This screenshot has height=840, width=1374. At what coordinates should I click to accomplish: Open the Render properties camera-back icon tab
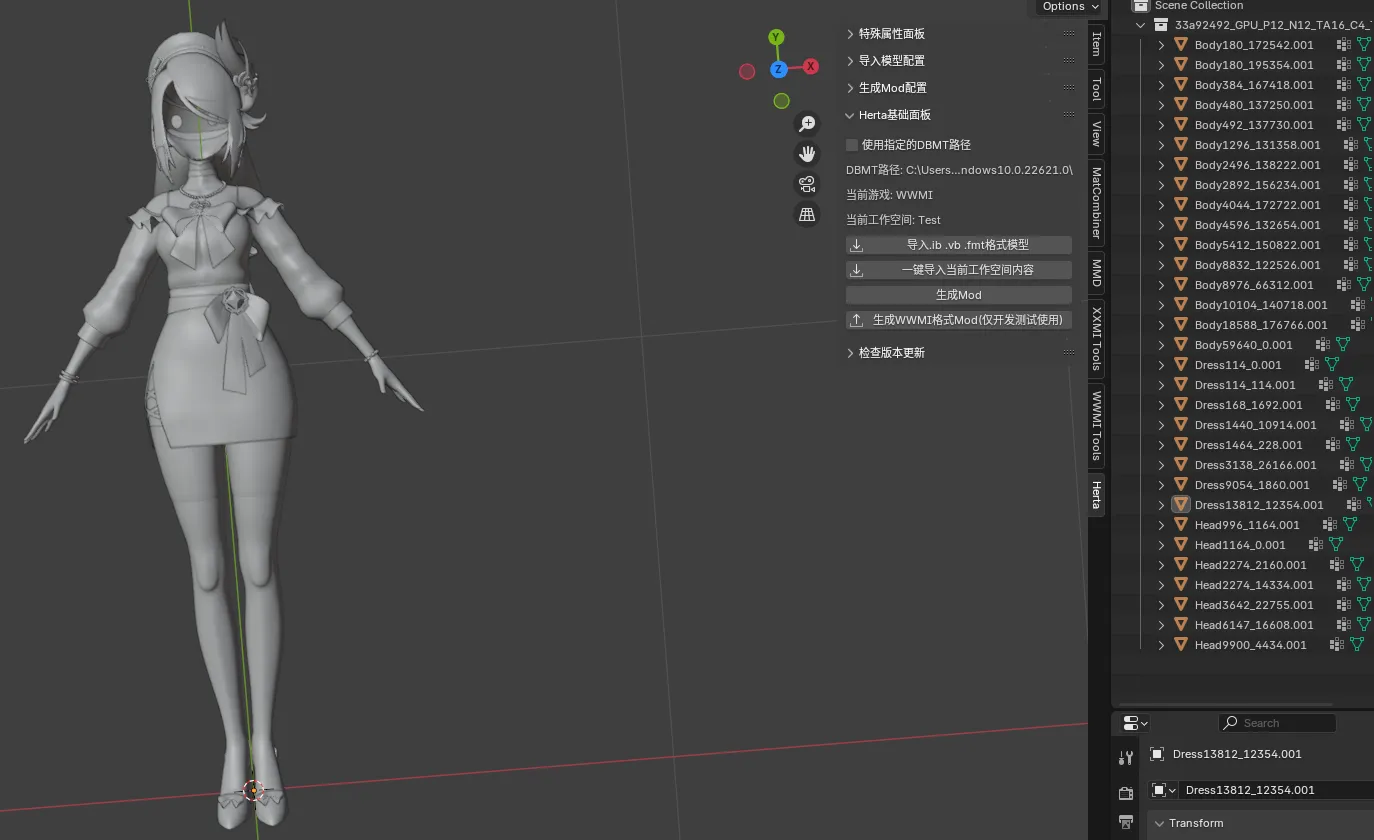tap(1126, 792)
